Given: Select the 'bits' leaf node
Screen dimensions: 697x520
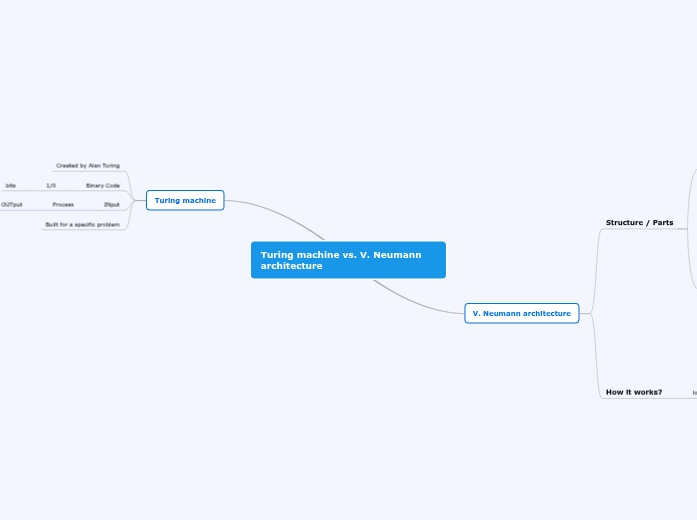Looking at the screenshot, I should click(10, 185).
